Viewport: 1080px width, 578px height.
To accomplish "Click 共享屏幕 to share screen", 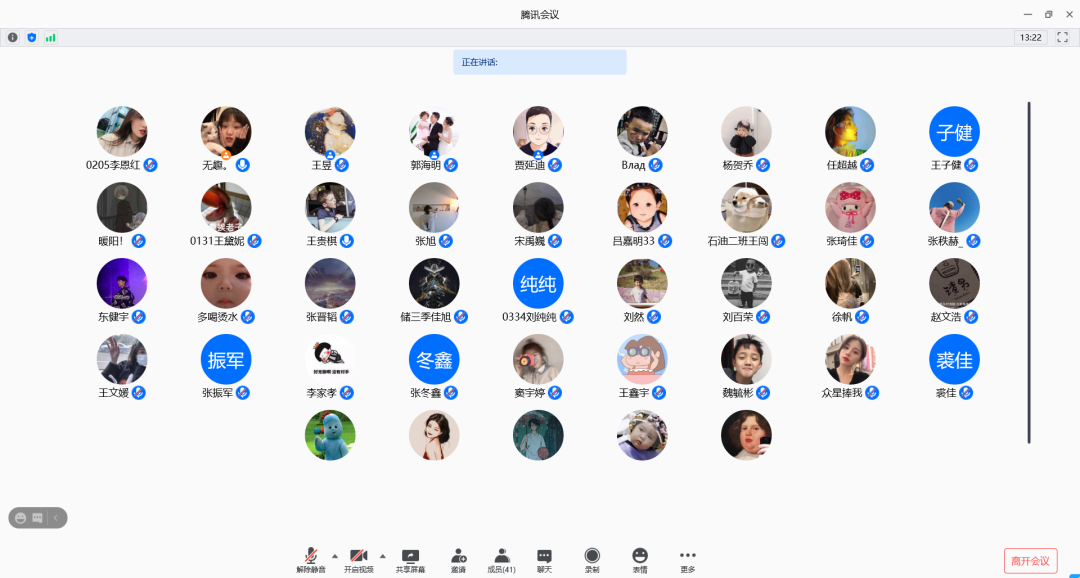I will [410, 559].
